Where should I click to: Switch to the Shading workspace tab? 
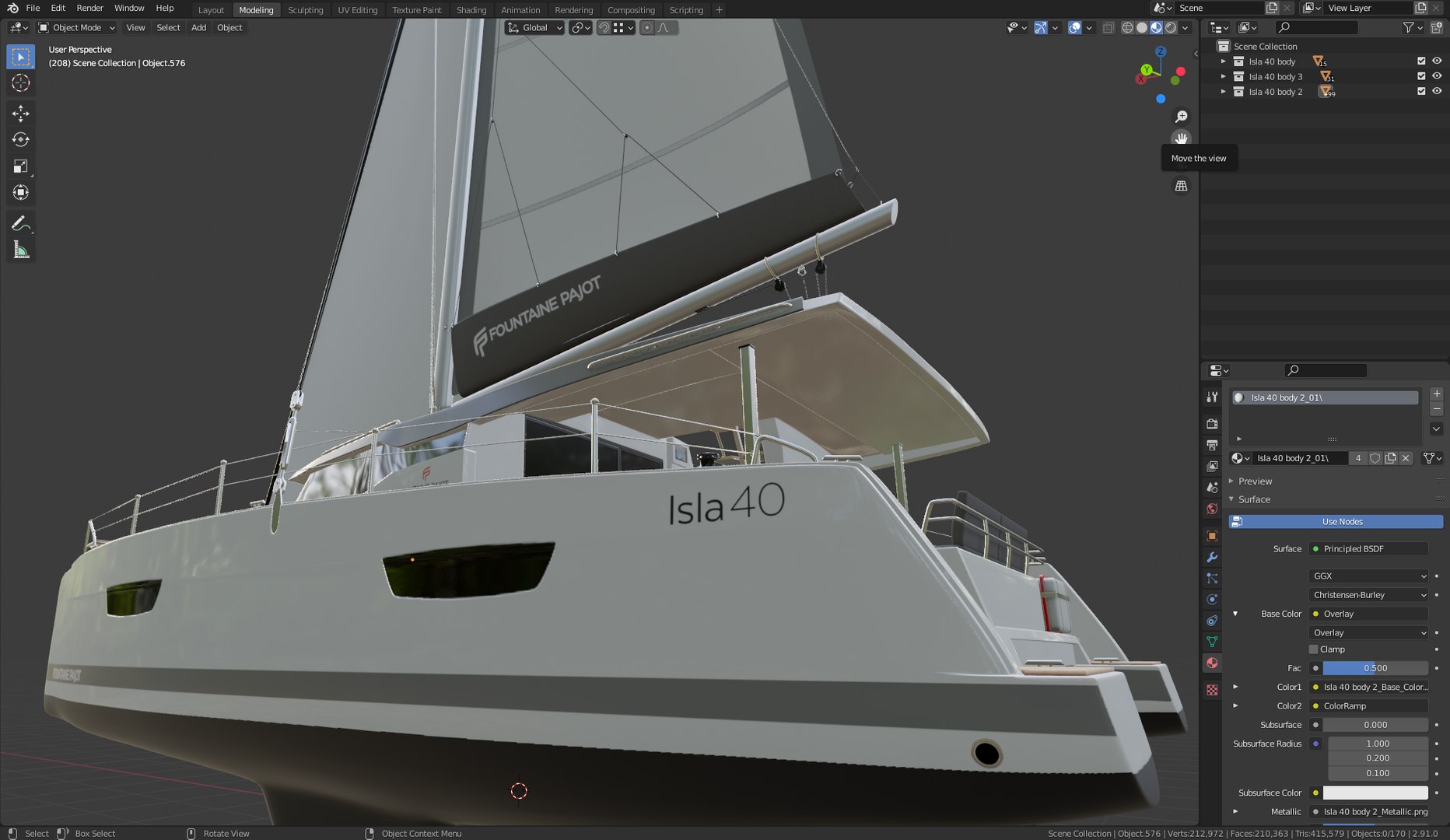pyautogui.click(x=471, y=10)
